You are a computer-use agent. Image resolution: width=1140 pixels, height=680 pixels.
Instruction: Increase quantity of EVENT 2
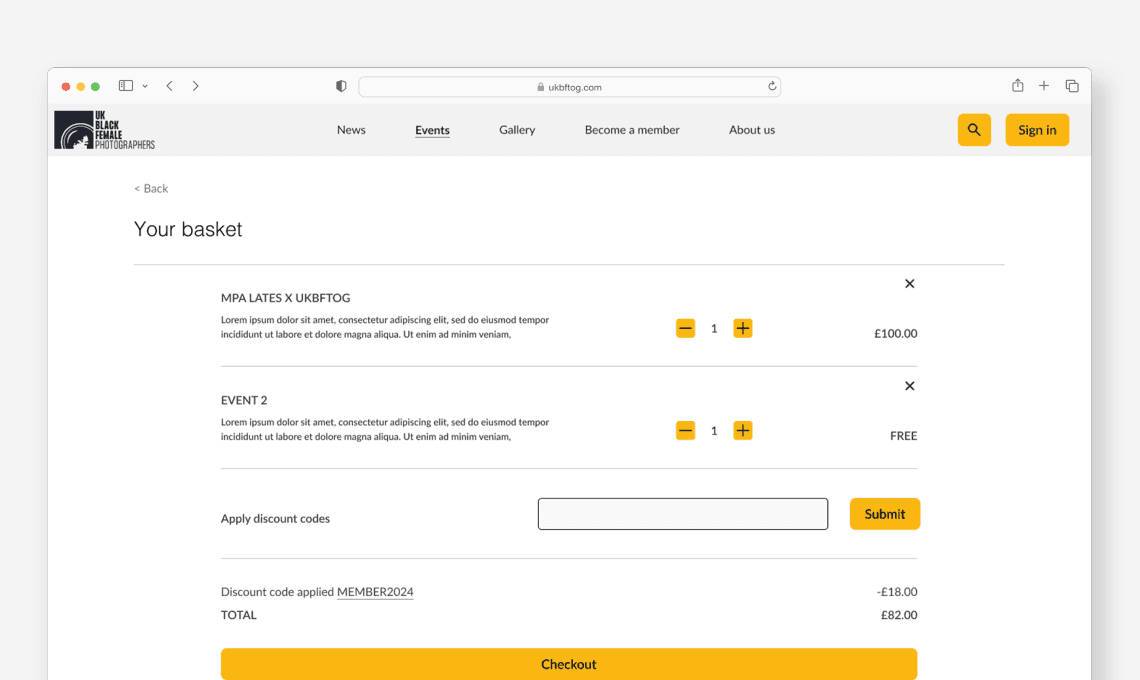(x=742, y=431)
